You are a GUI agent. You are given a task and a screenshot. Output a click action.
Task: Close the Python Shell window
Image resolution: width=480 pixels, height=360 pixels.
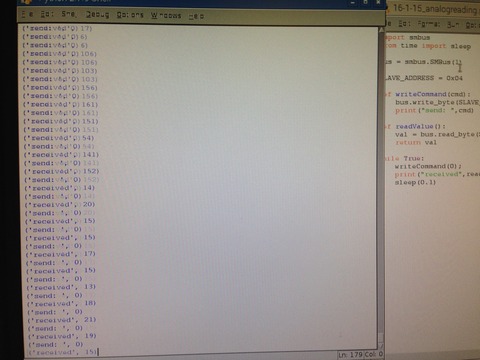[378, 2]
